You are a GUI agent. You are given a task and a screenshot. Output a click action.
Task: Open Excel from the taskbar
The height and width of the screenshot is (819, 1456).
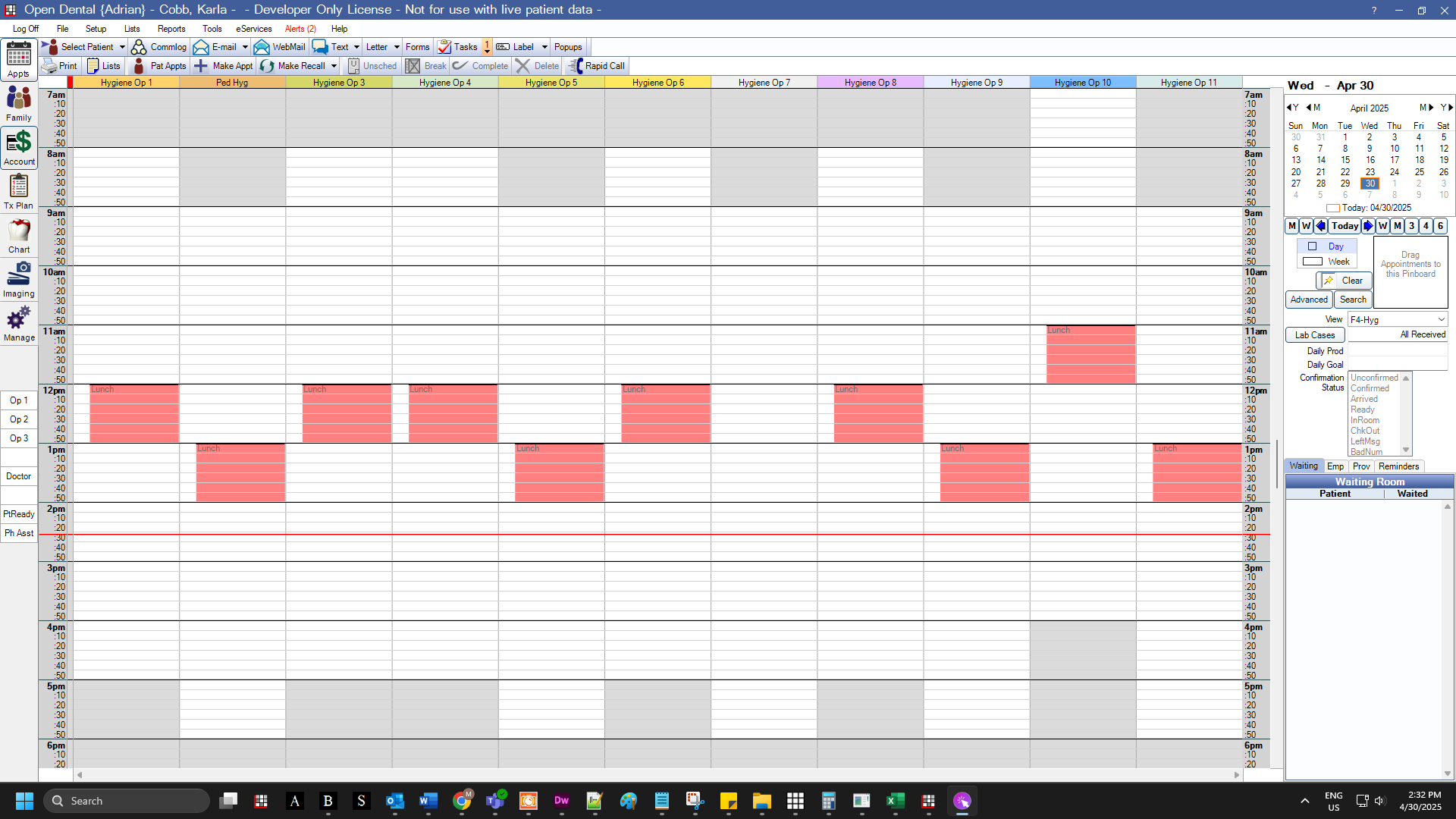(895, 801)
